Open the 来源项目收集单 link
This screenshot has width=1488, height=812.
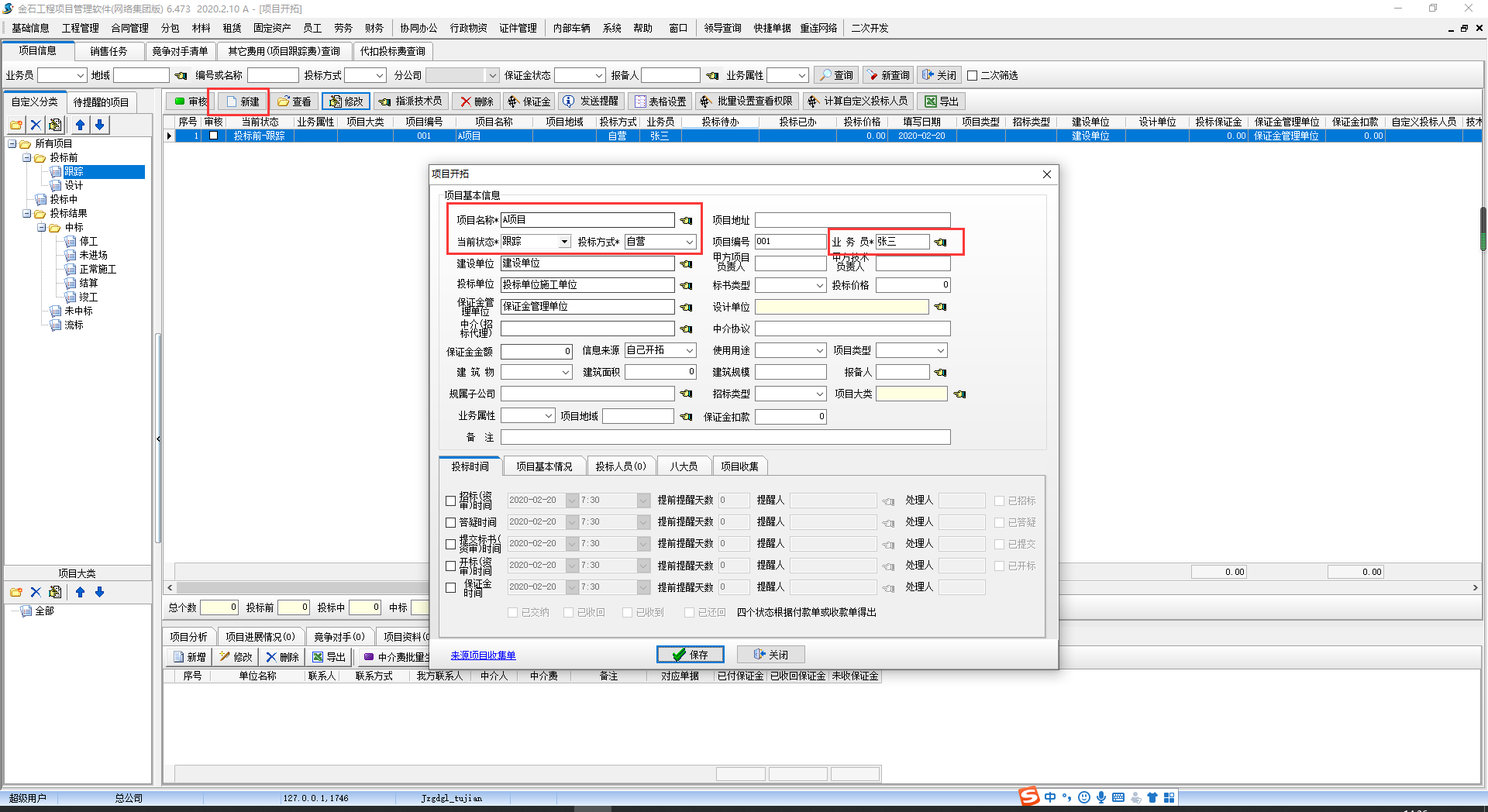point(483,655)
